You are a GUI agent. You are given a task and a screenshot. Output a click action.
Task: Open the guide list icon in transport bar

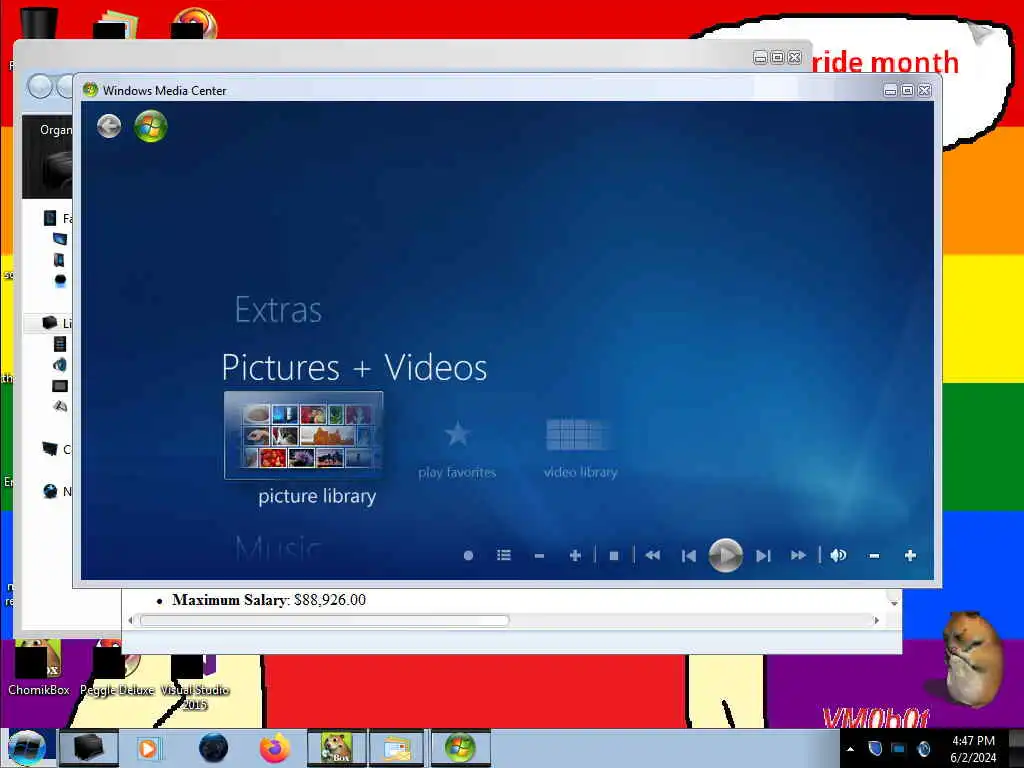click(x=504, y=555)
